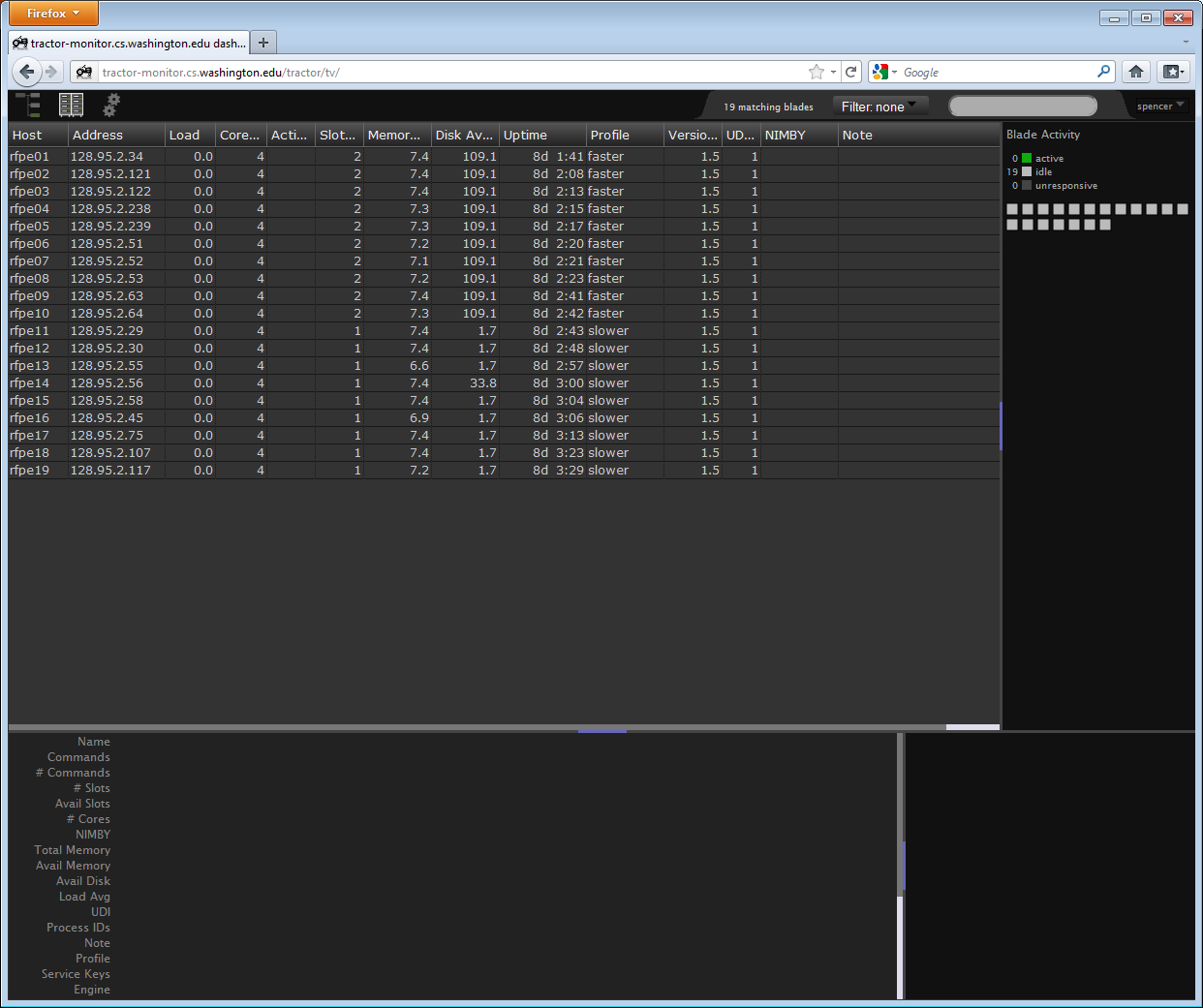The image size is (1203, 1008).
Task: Sort the table by Host column
Action: [38, 136]
